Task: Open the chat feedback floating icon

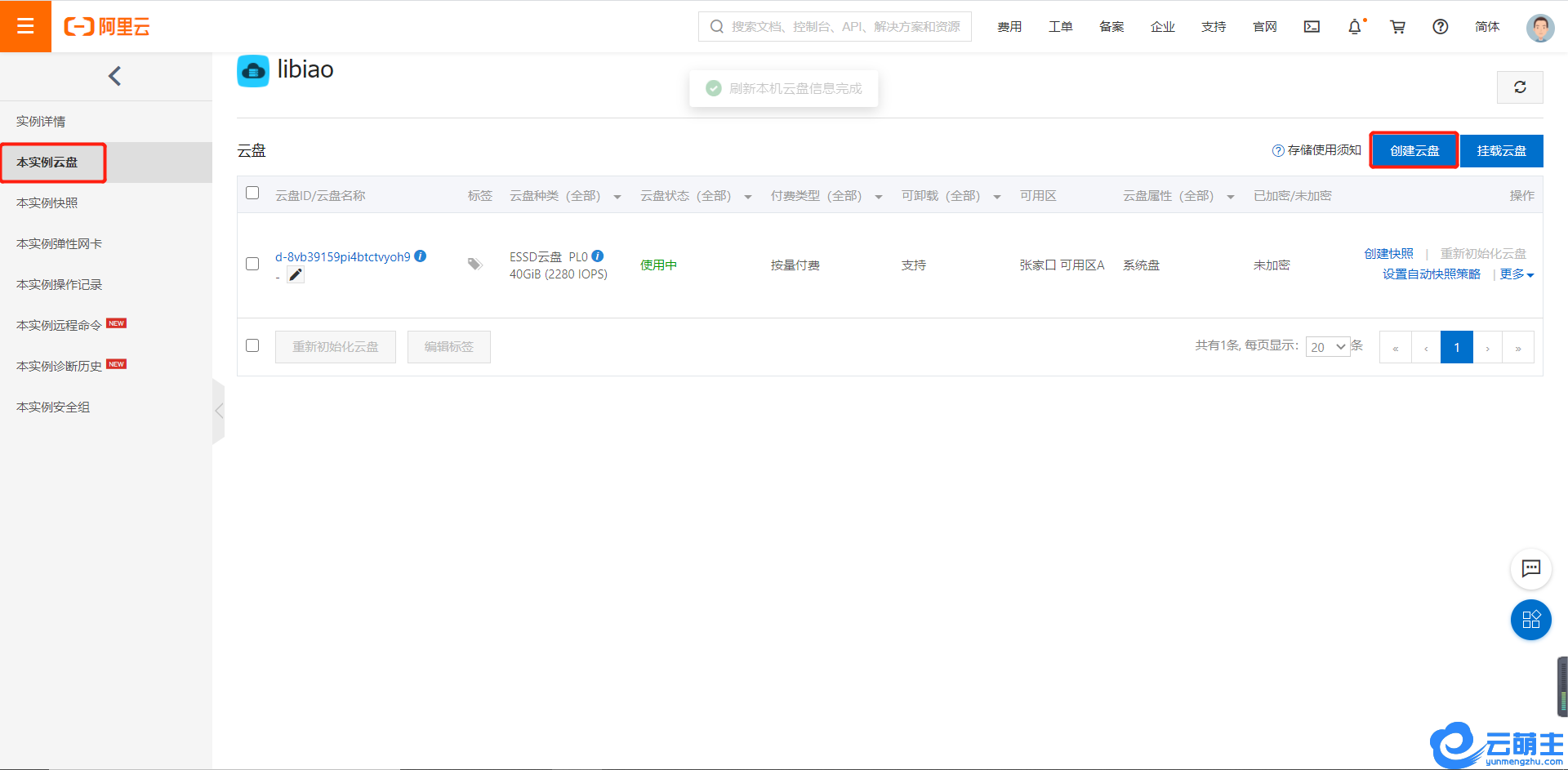Action: (x=1530, y=568)
